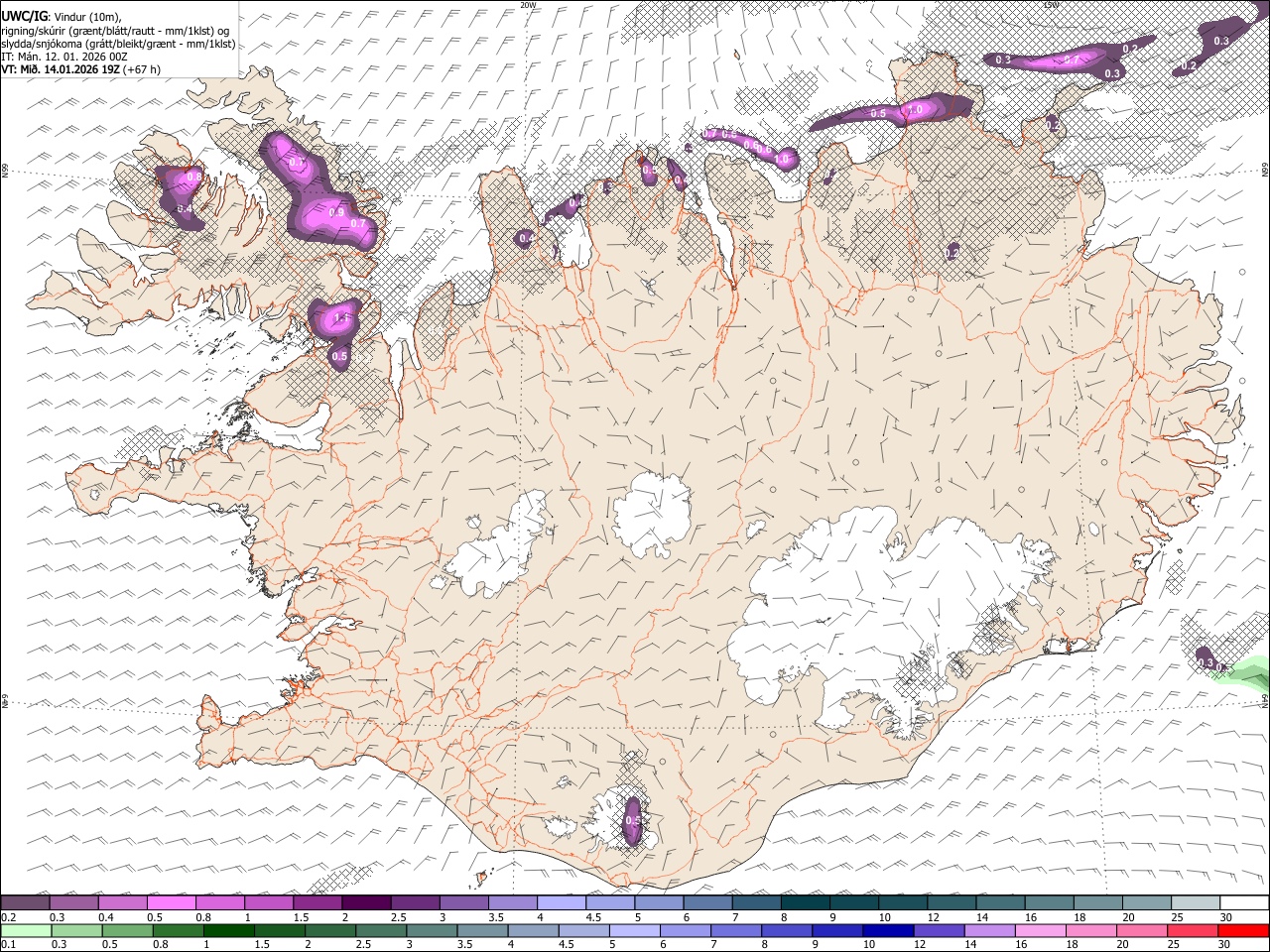The height and width of the screenshot is (952, 1270).
Task: Select the 'slydda/snjókoma' legend description line
Action: click(x=118, y=44)
